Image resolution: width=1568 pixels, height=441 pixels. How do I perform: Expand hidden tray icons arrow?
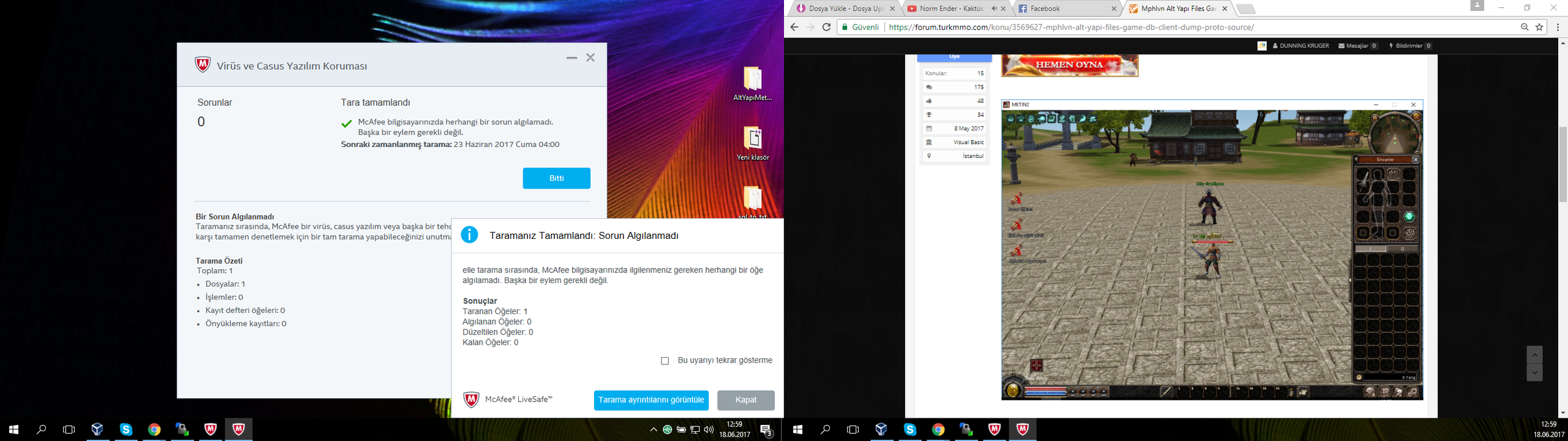point(654,430)
